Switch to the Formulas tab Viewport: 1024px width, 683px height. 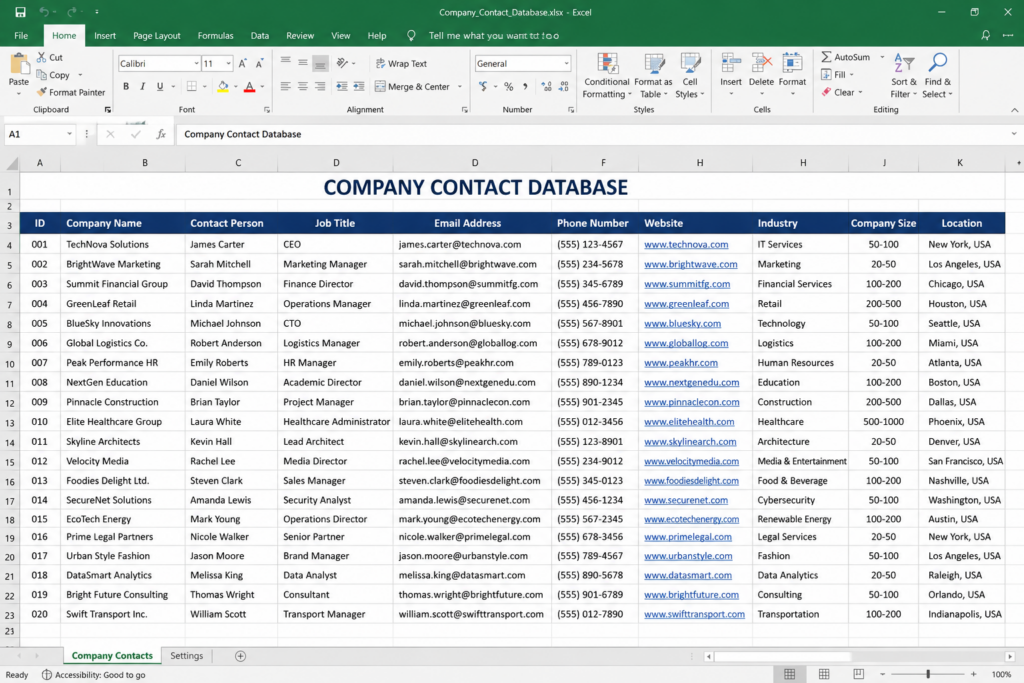216,35
